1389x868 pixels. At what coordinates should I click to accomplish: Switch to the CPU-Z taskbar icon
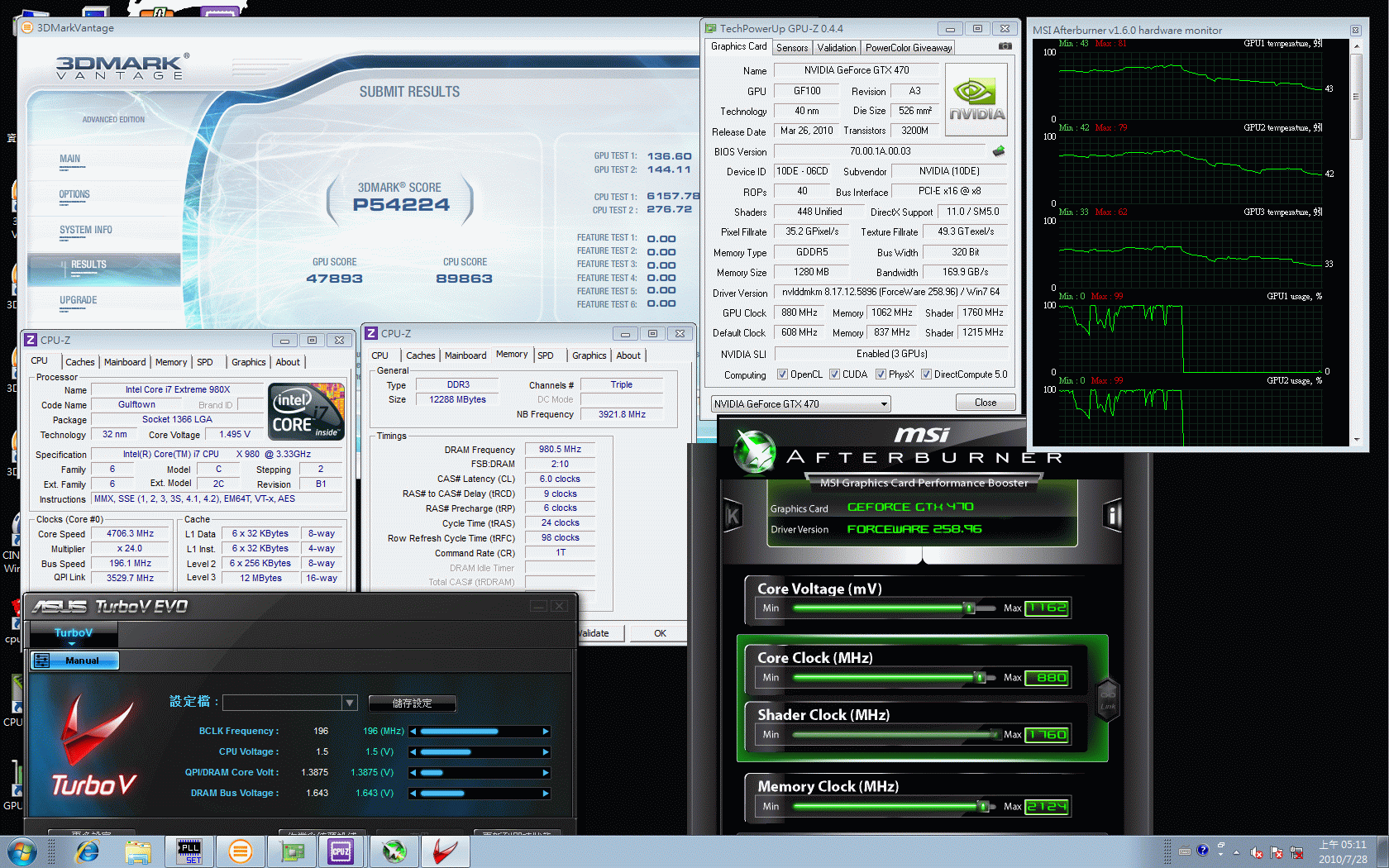point(341,851)
